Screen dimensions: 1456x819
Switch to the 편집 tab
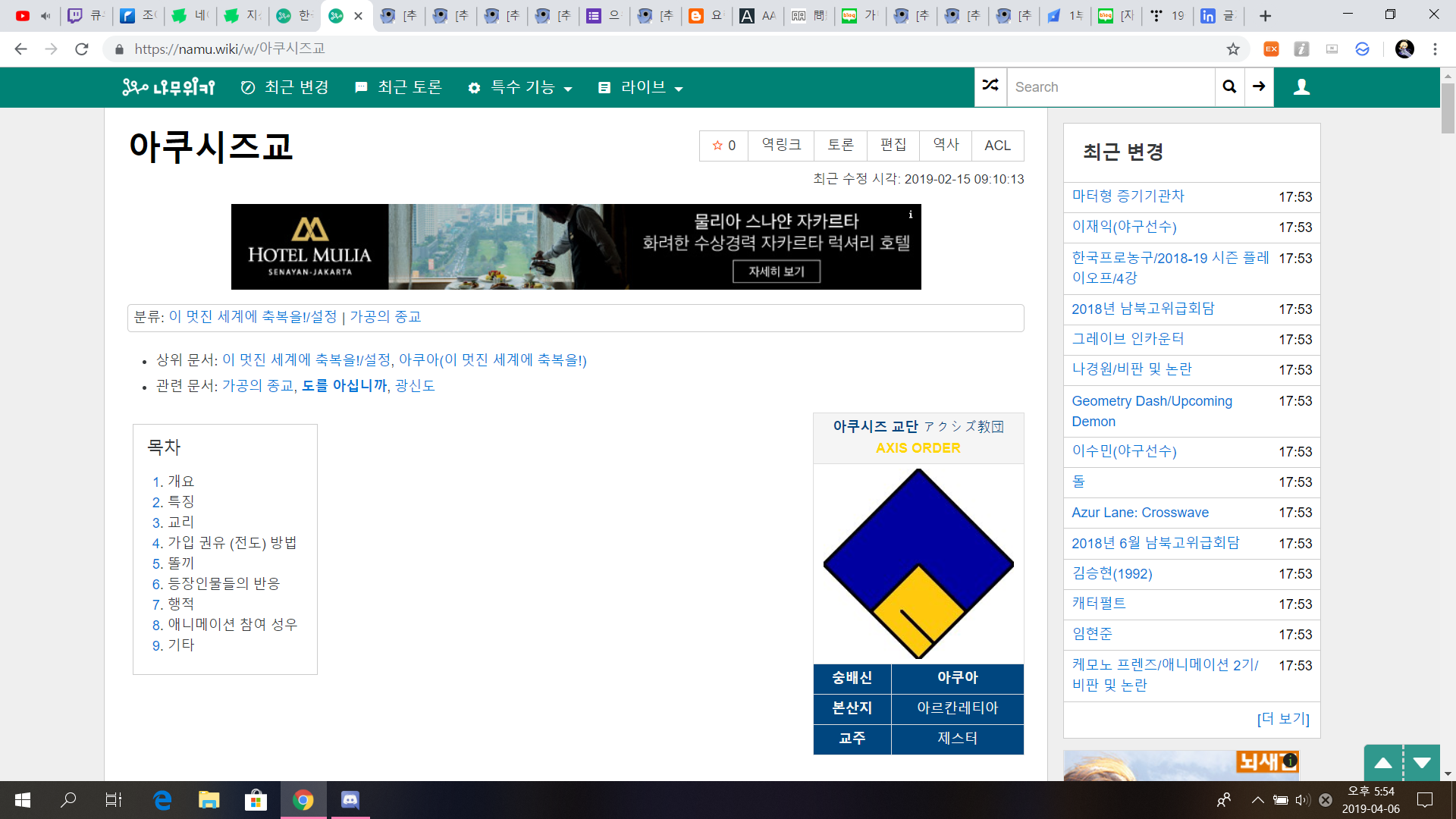point(893,146)
